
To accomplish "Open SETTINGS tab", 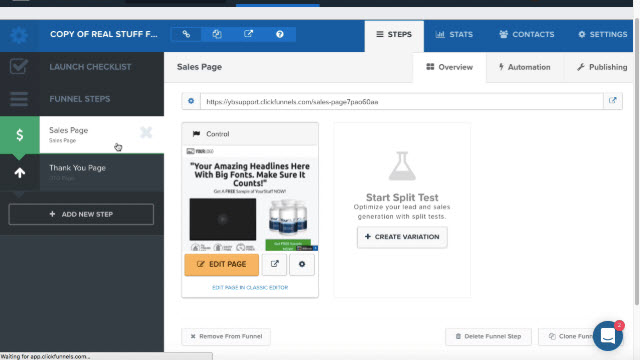I will 602,35.
